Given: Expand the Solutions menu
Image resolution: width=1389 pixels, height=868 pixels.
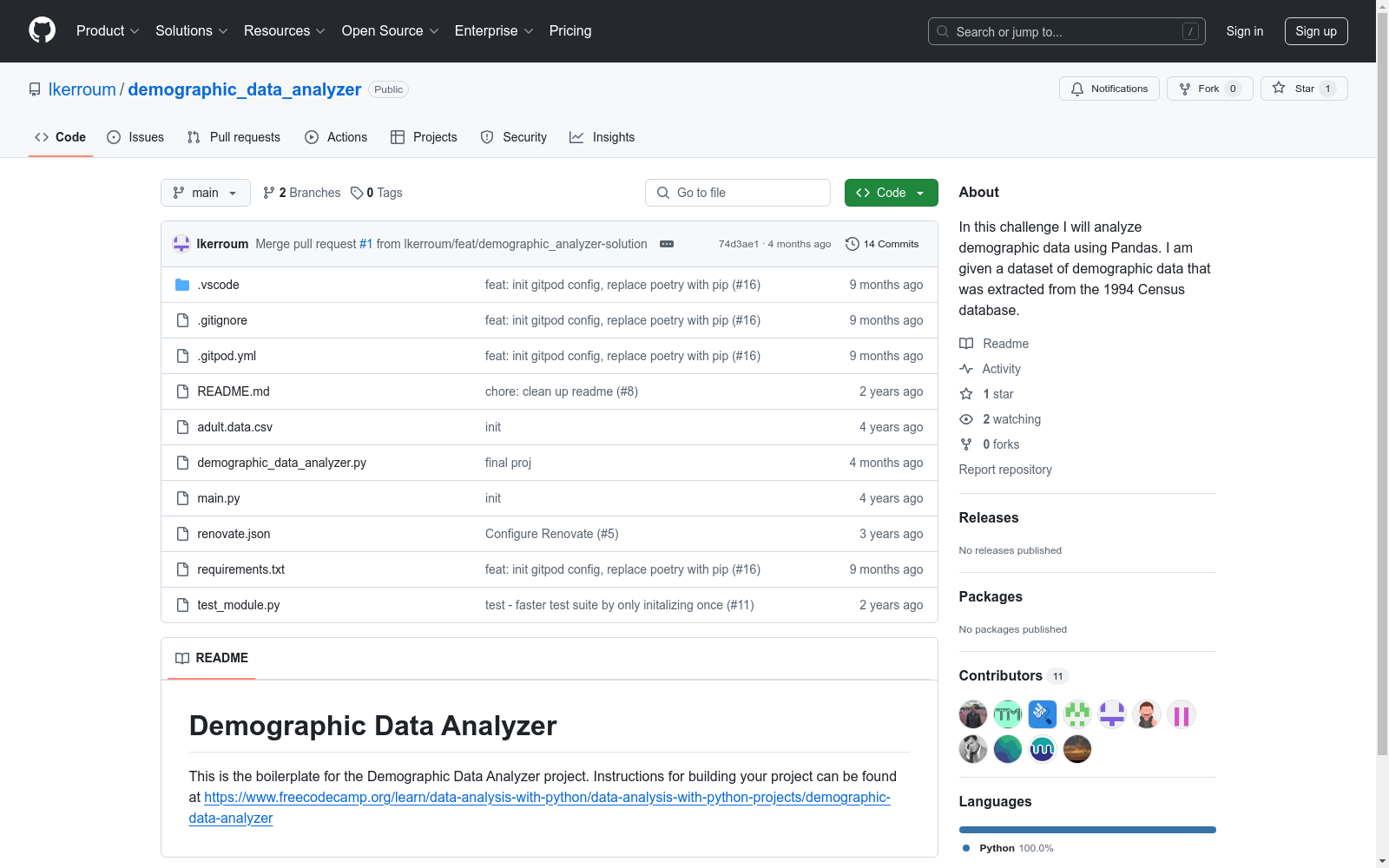Looking at the screenshot, I should pyautogui.click(x=192, y=30).
